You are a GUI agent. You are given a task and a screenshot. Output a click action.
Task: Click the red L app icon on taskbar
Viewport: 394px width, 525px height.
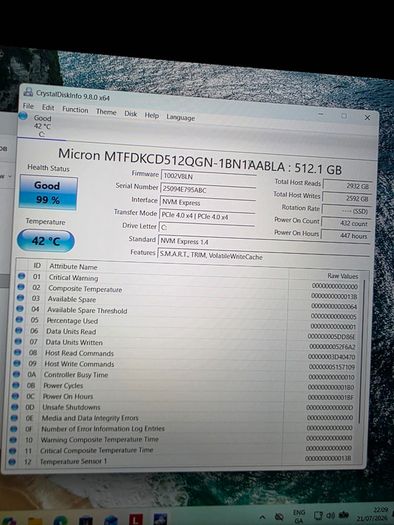[136, 519]
